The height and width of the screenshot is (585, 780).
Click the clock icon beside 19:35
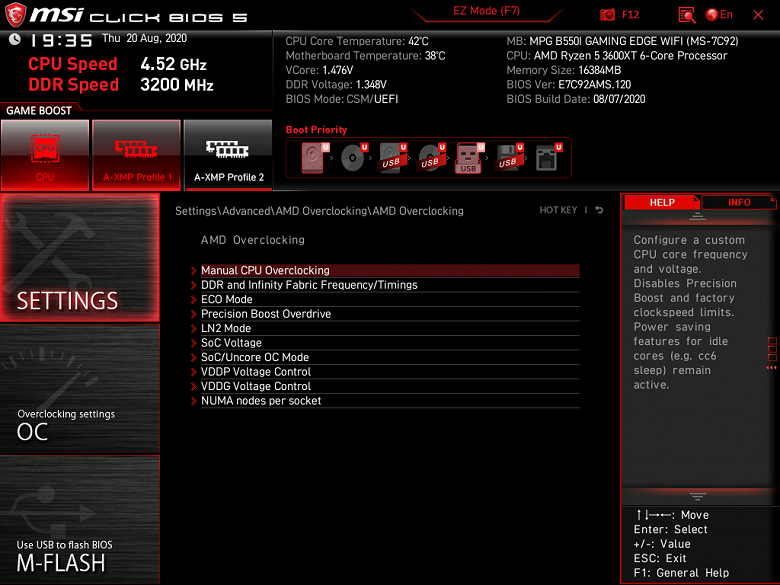pyautogui.click(x=15, y=39)
